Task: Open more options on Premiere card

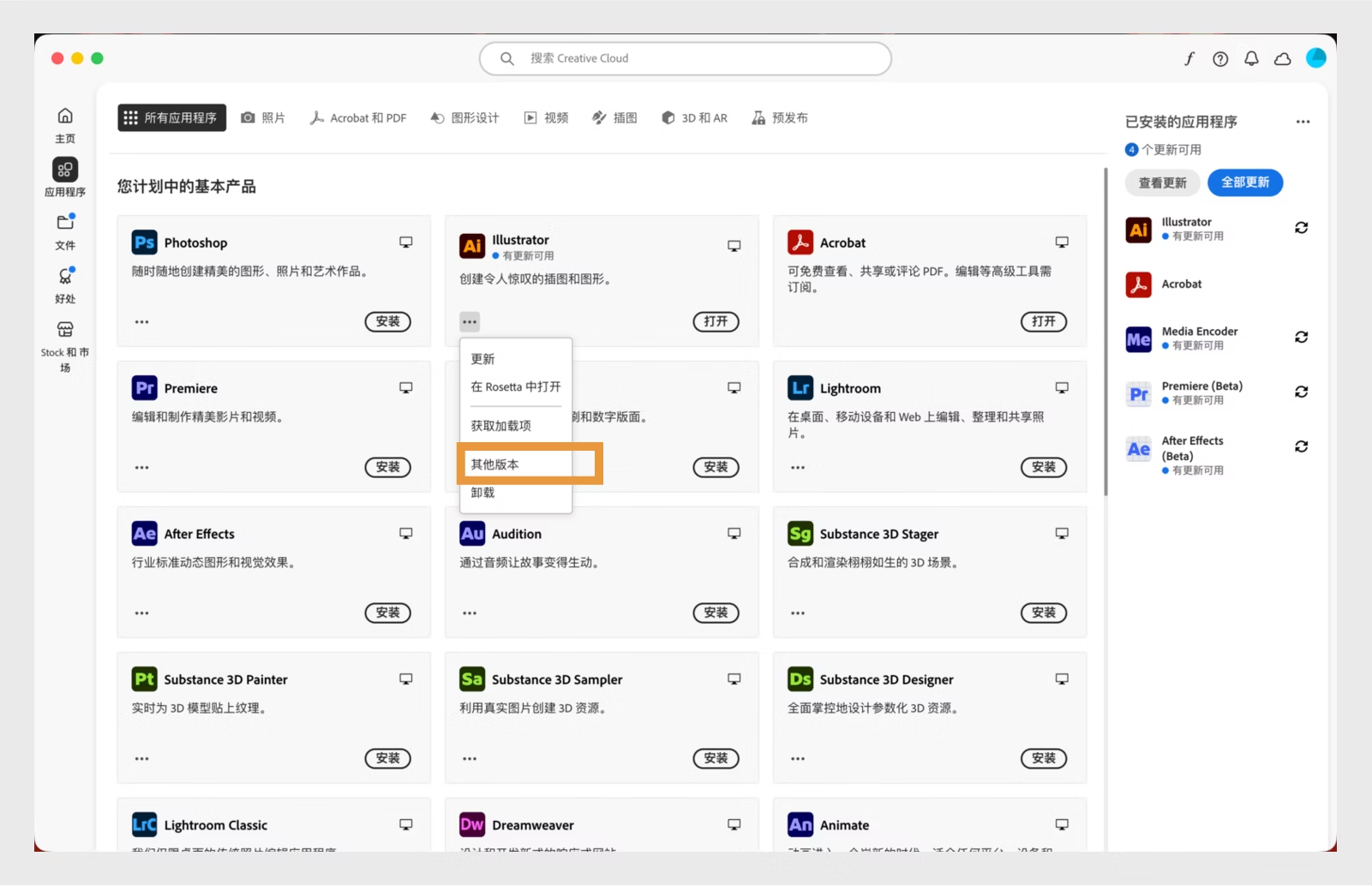Action: [142, 468]
